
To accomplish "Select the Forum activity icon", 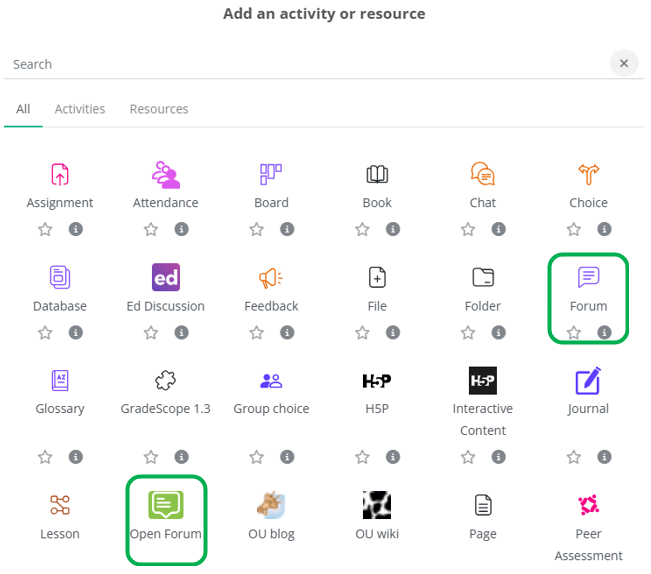I will pyautogui.click(x=588, y=278).
